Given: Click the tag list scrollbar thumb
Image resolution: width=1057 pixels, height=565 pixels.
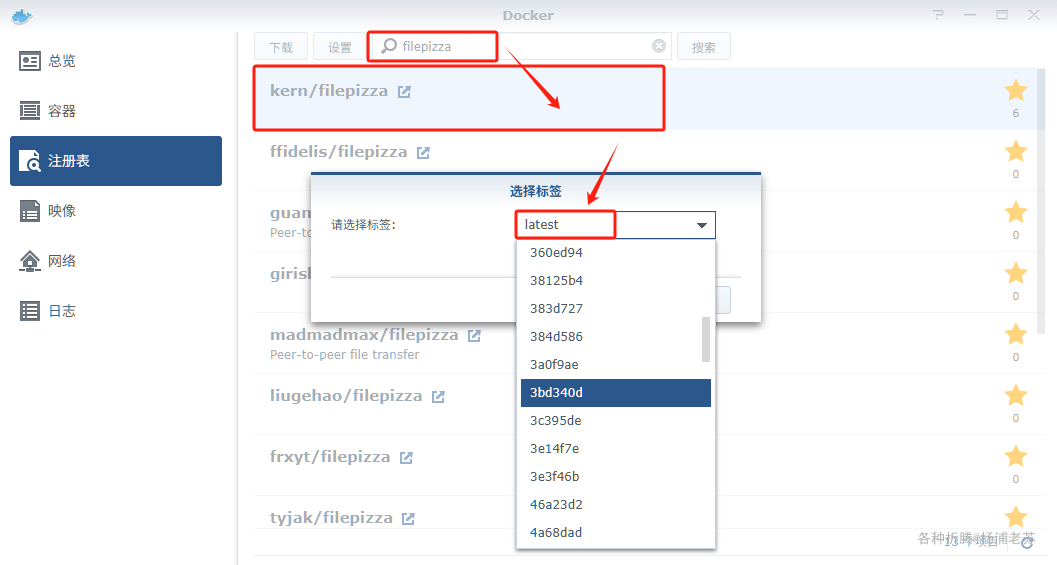Looking at the screenshot, I should (706, 339).
